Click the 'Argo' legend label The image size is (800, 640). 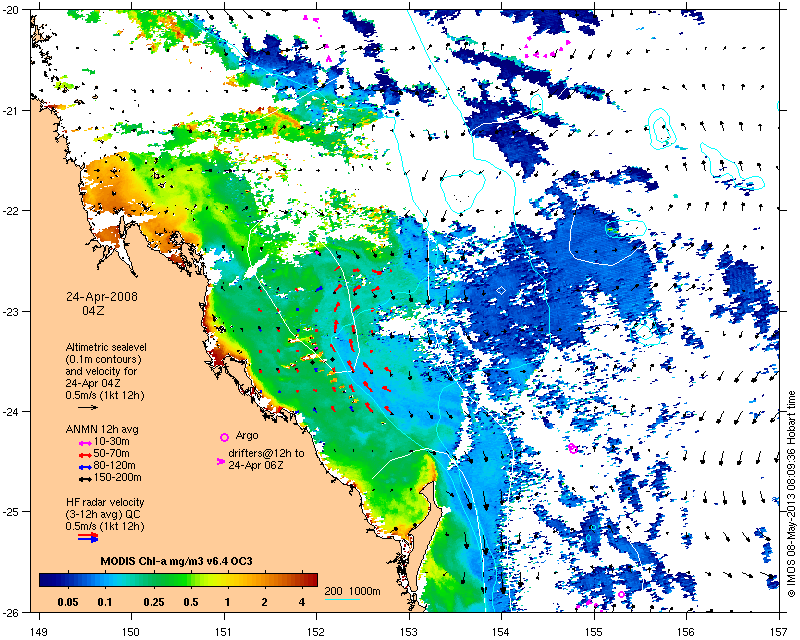247,436
